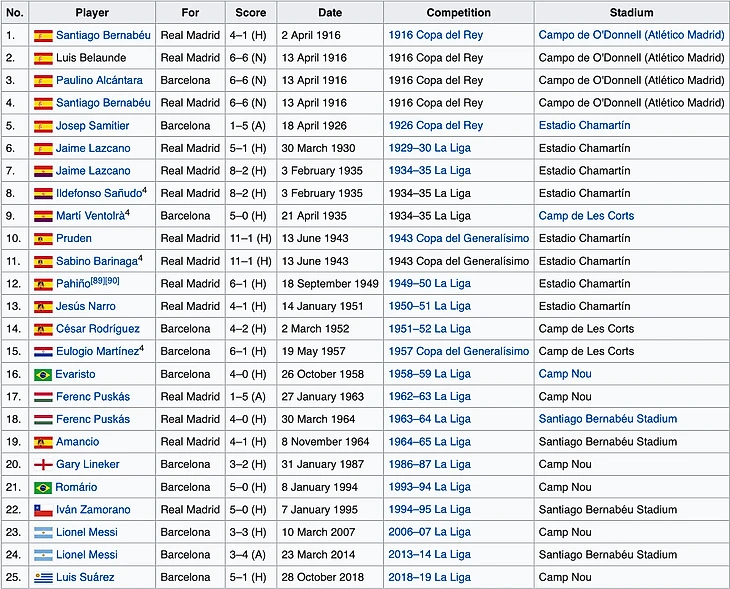
Task: Open the Evaristo player link
Action: (x=75, y=374)
